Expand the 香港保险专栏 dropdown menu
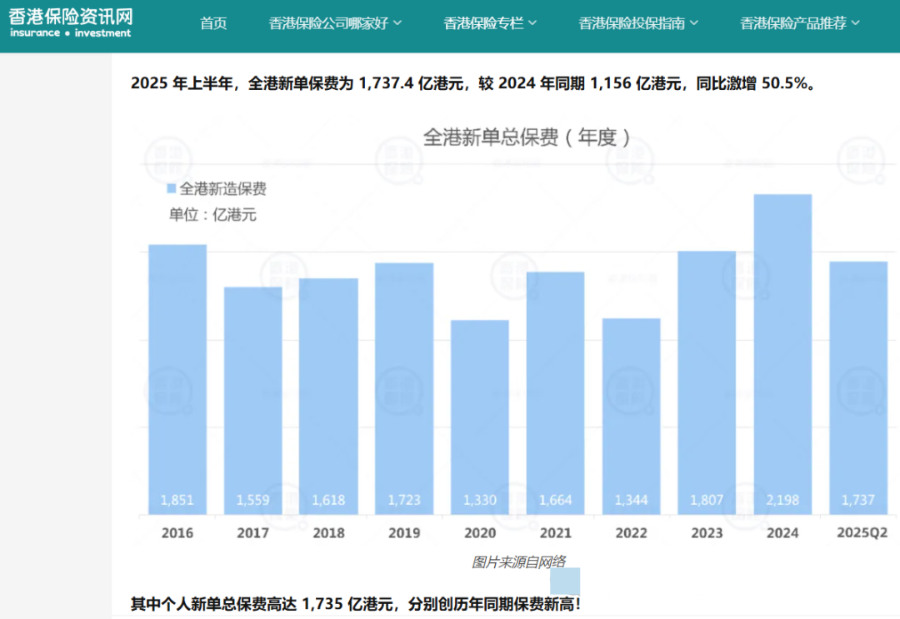This screenshot has width=900, height=619. pos(490,23)
